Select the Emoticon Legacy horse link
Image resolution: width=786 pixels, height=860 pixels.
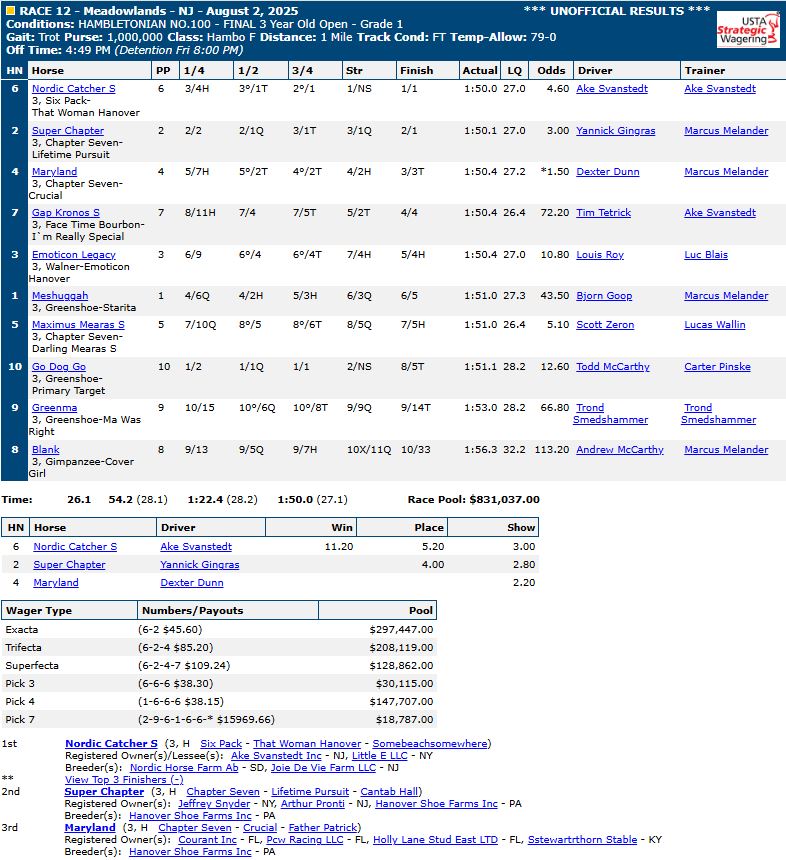point(74,255)
